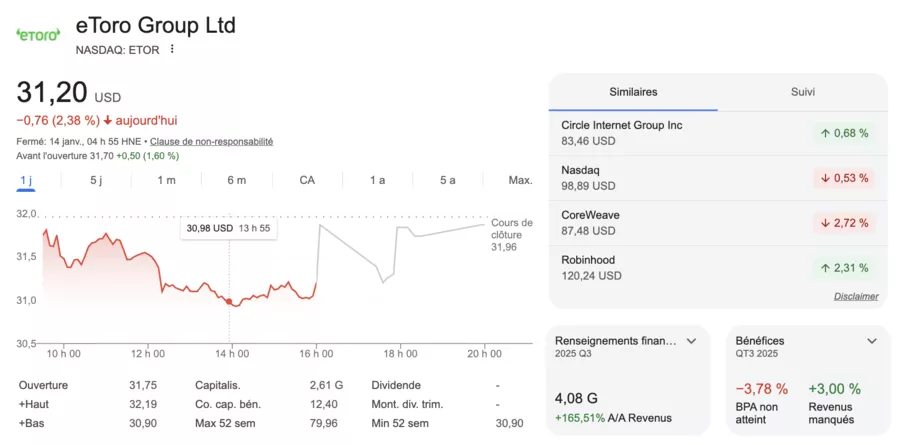900x445 pixels.
Task: Click the eToro Group Ltd title
Action: tap(156, 26)
